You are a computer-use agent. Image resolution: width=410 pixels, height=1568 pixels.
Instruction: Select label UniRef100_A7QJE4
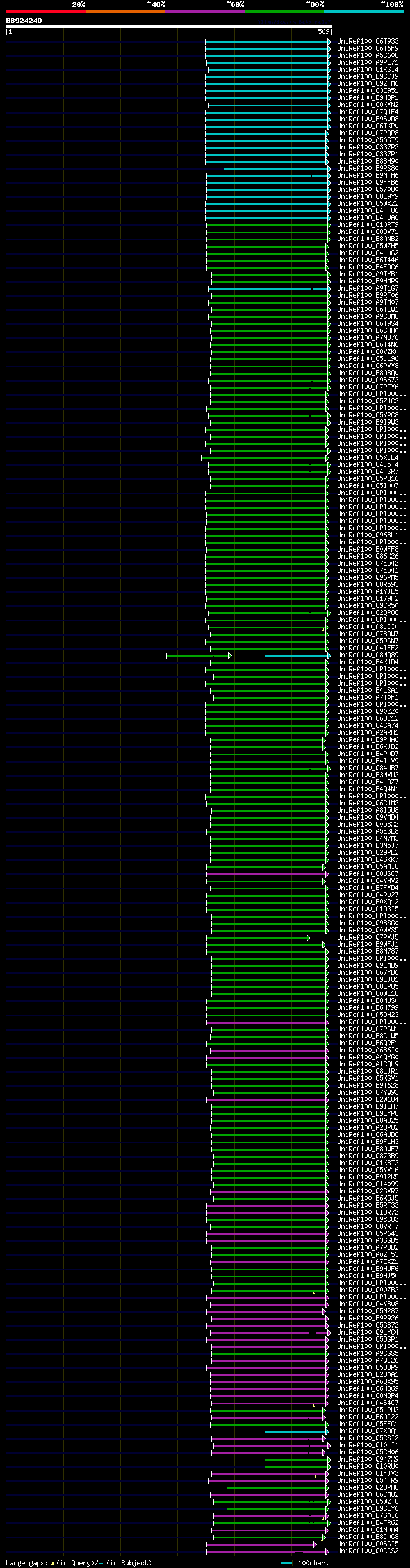(368, 112)
